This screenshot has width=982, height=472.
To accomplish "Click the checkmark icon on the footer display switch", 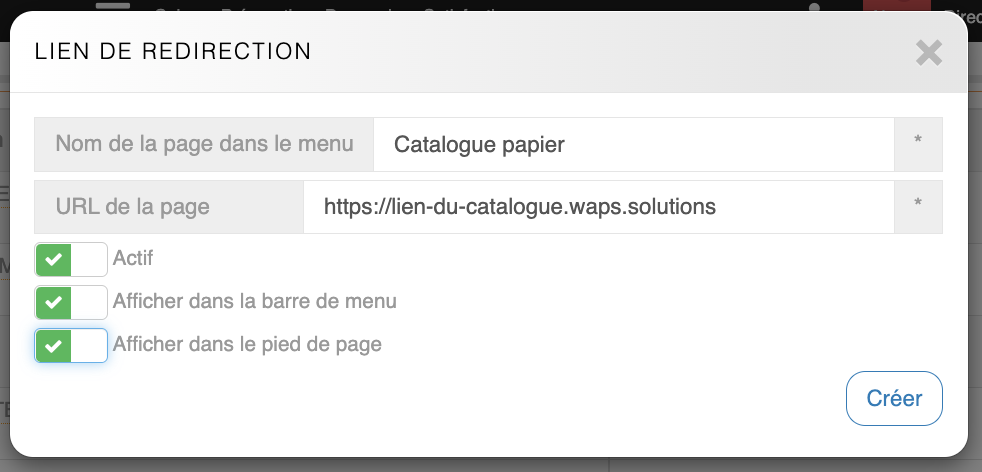I will point(54,346).
